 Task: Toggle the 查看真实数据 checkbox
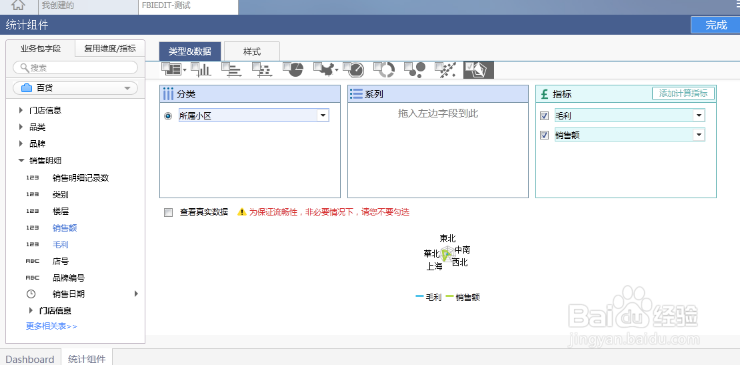tap(168, 212)
